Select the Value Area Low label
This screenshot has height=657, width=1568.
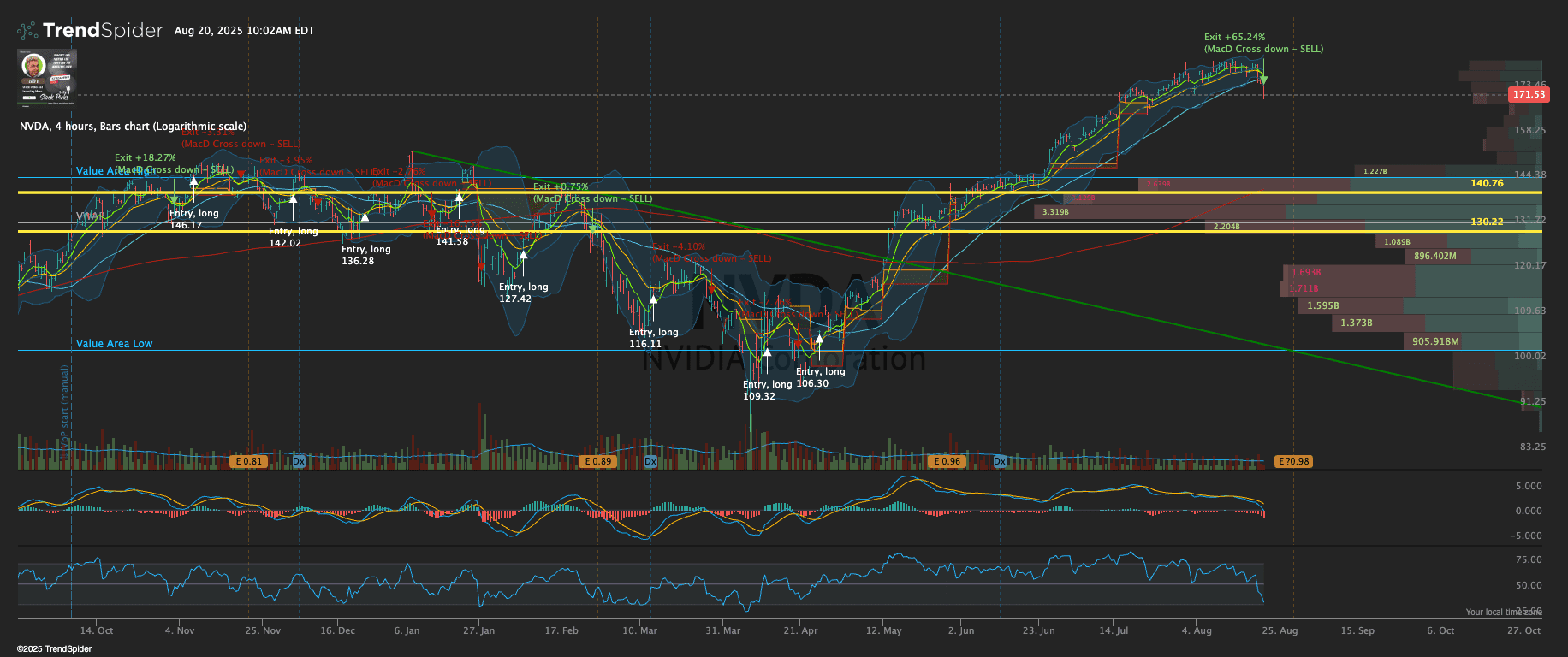tap(114, 344)
